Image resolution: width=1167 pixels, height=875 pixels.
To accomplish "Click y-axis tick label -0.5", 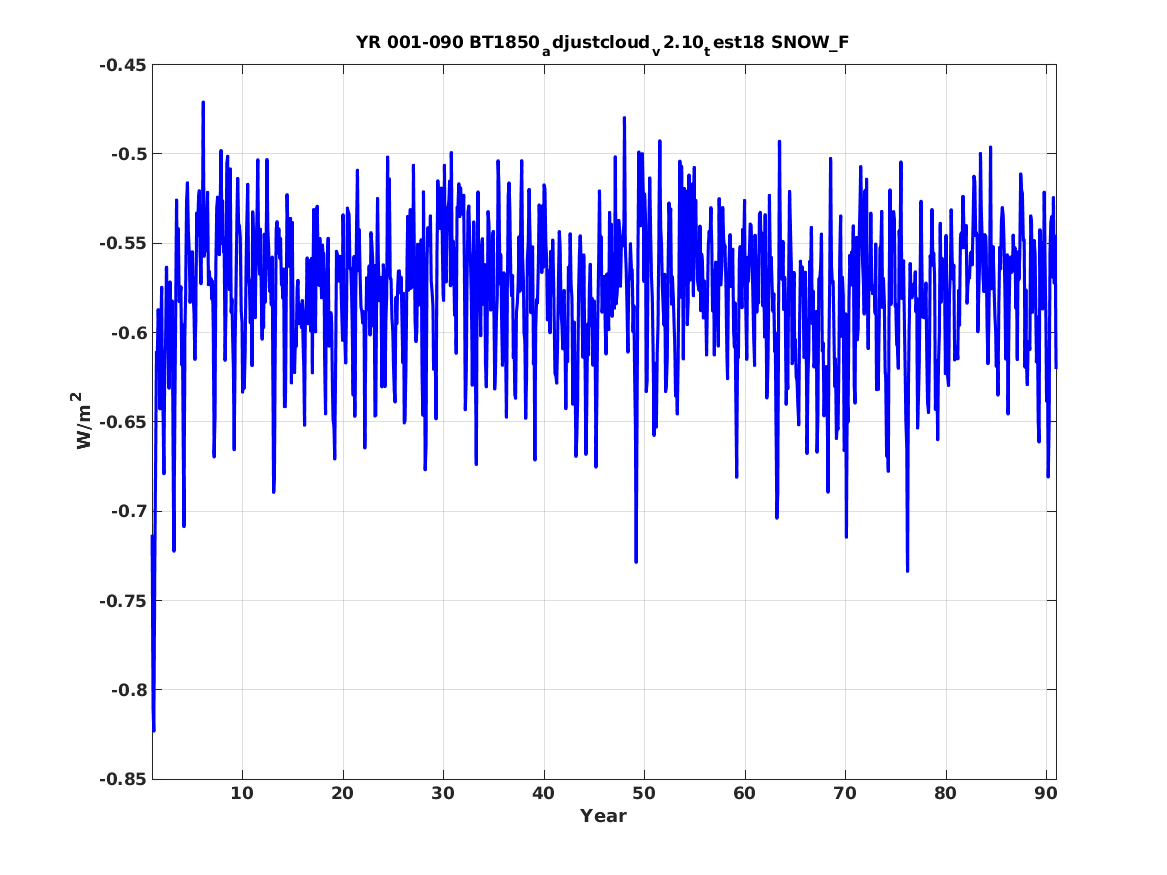I will (128, 154).
